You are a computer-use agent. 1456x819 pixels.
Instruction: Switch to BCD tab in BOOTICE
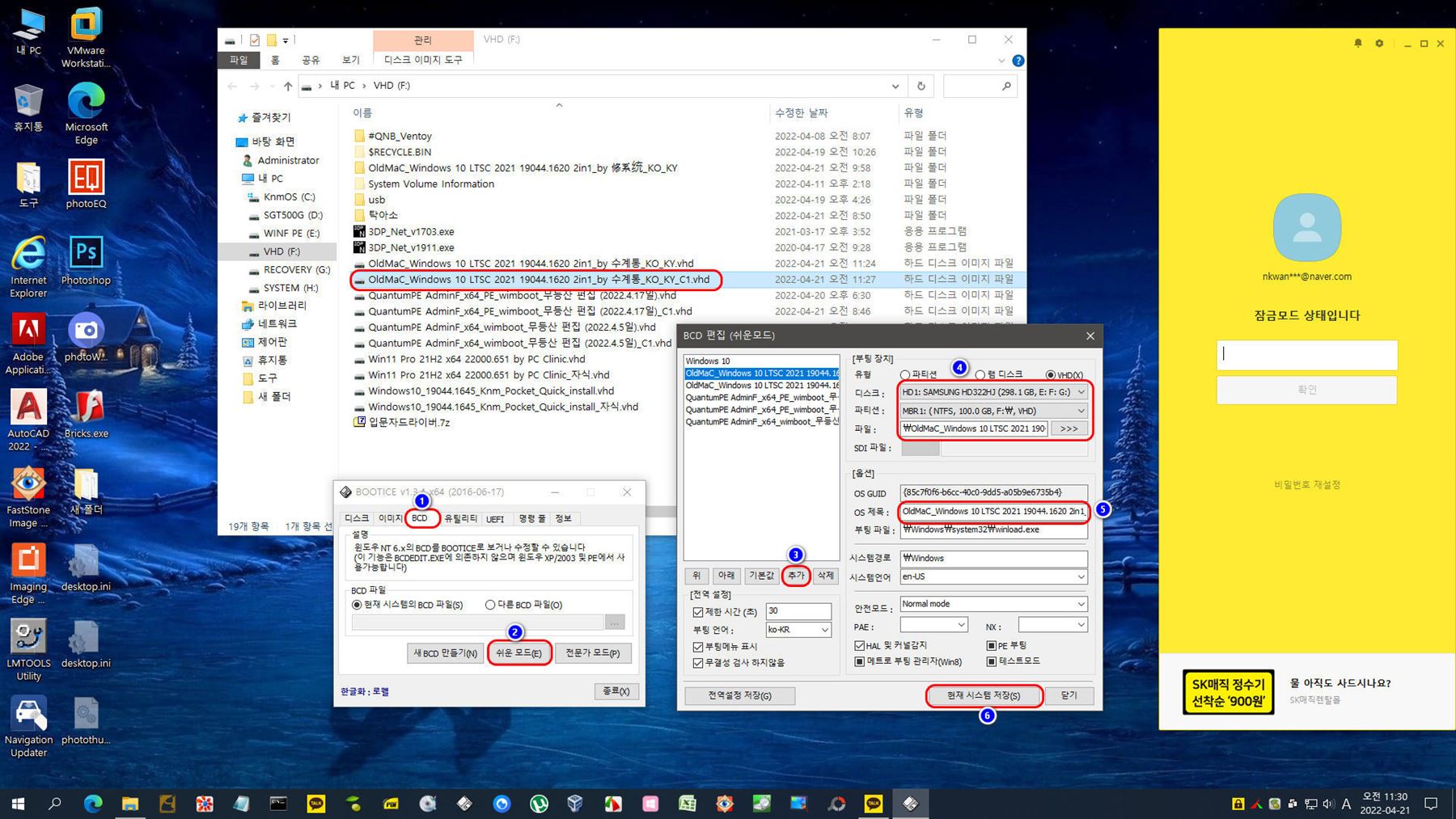coord(419,518)
